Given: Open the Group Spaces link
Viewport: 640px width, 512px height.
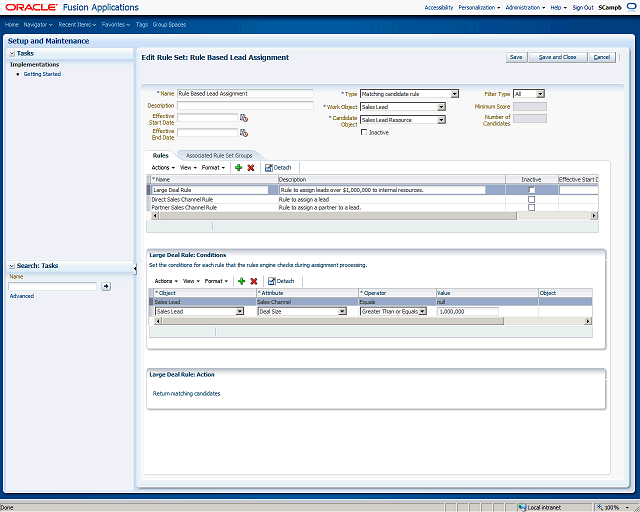Looking at the screenshot, I should [169, 24].
